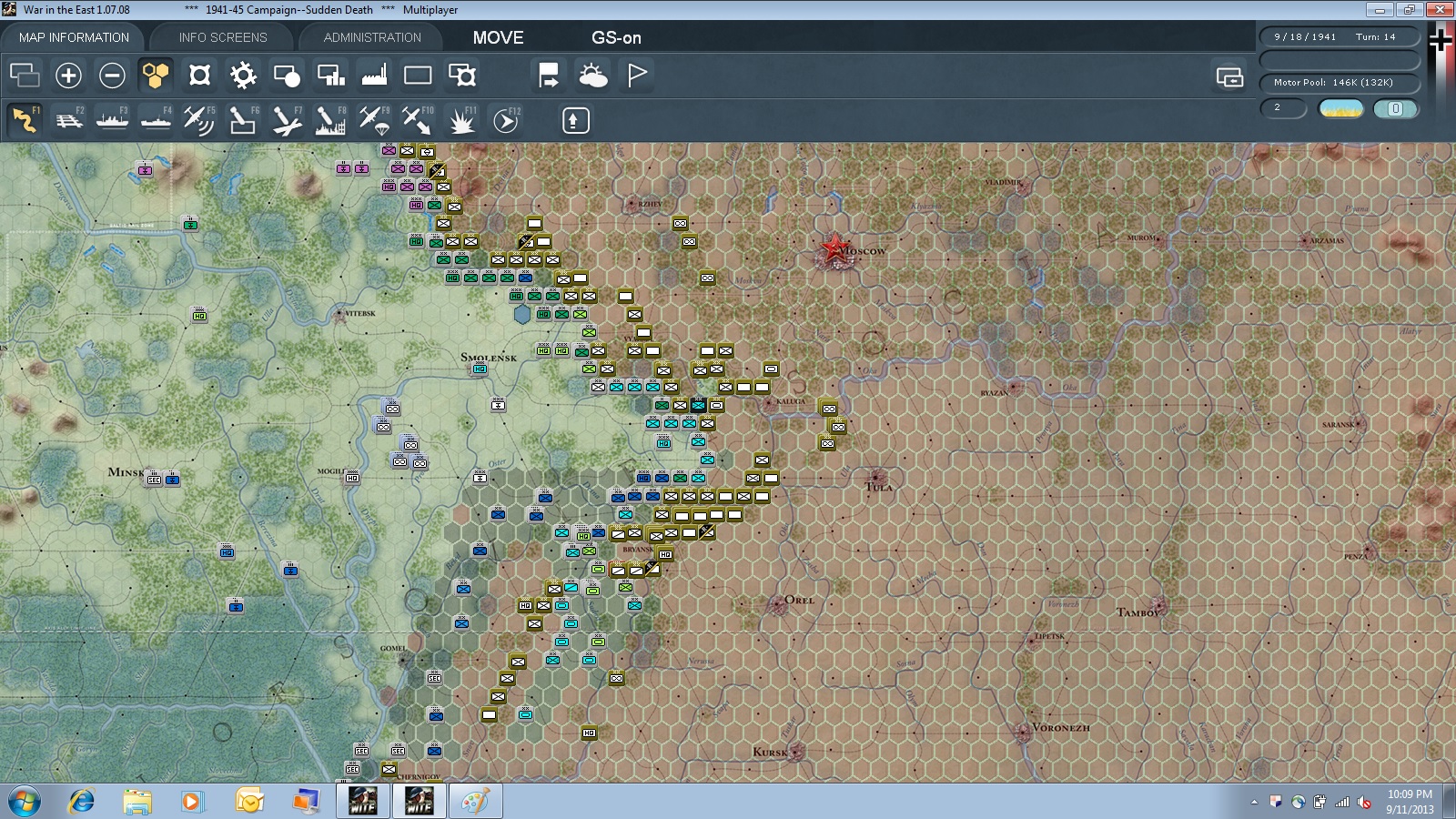Click the gear-shaped toolbar icon
1456x819 pixels.
(x=243, y=75)
